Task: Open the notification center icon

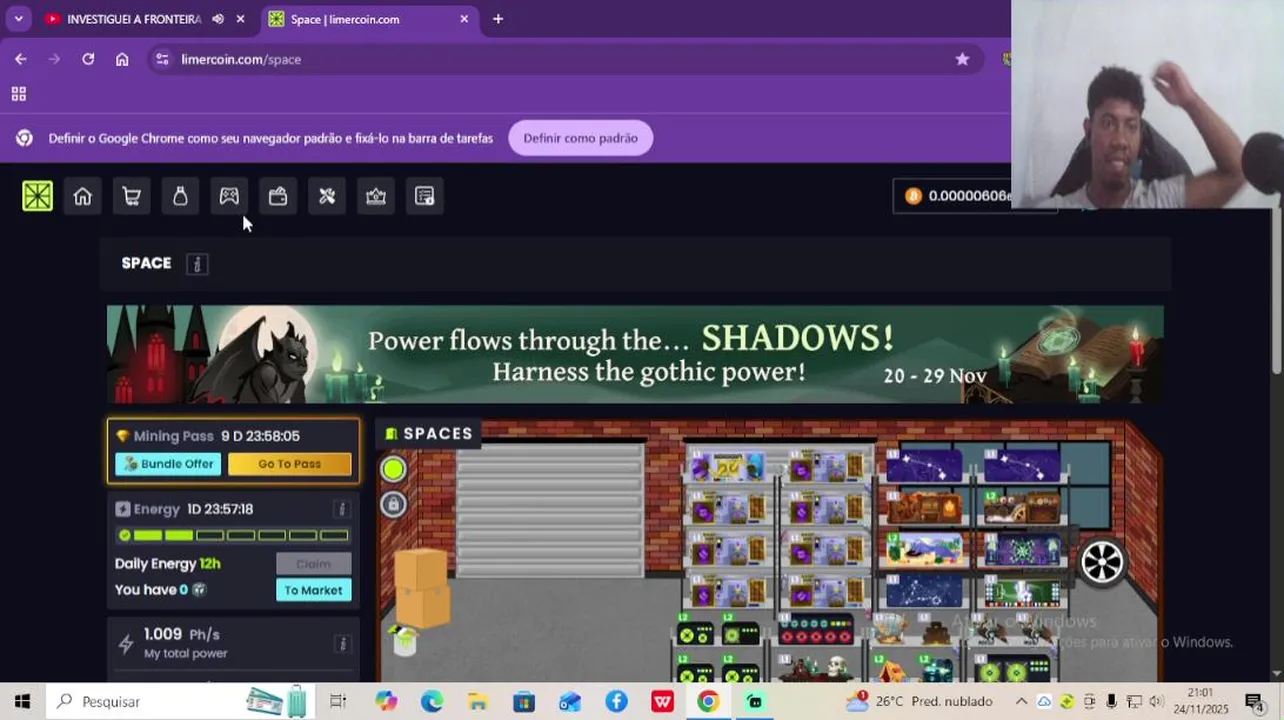Action: (x=1254, y=701)
